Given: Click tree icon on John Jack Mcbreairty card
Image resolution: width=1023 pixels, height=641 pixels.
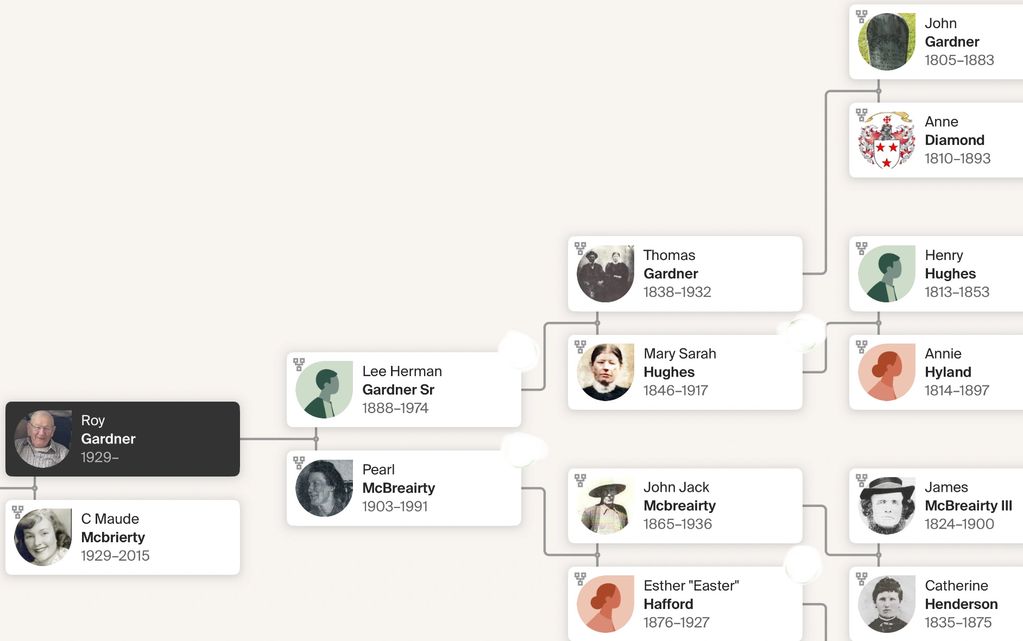Looking at the screenshot, I should 580,481.
